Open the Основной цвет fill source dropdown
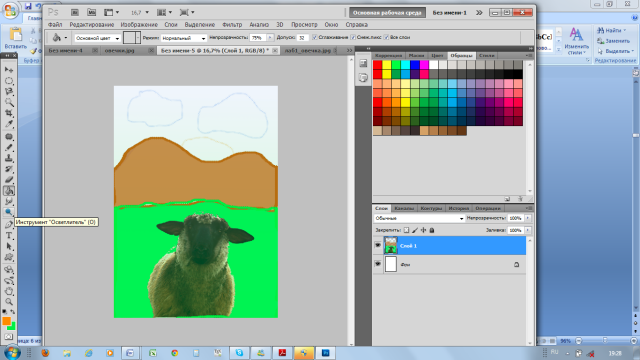Viewport: 640px width, 360px height. pos(97,38)
